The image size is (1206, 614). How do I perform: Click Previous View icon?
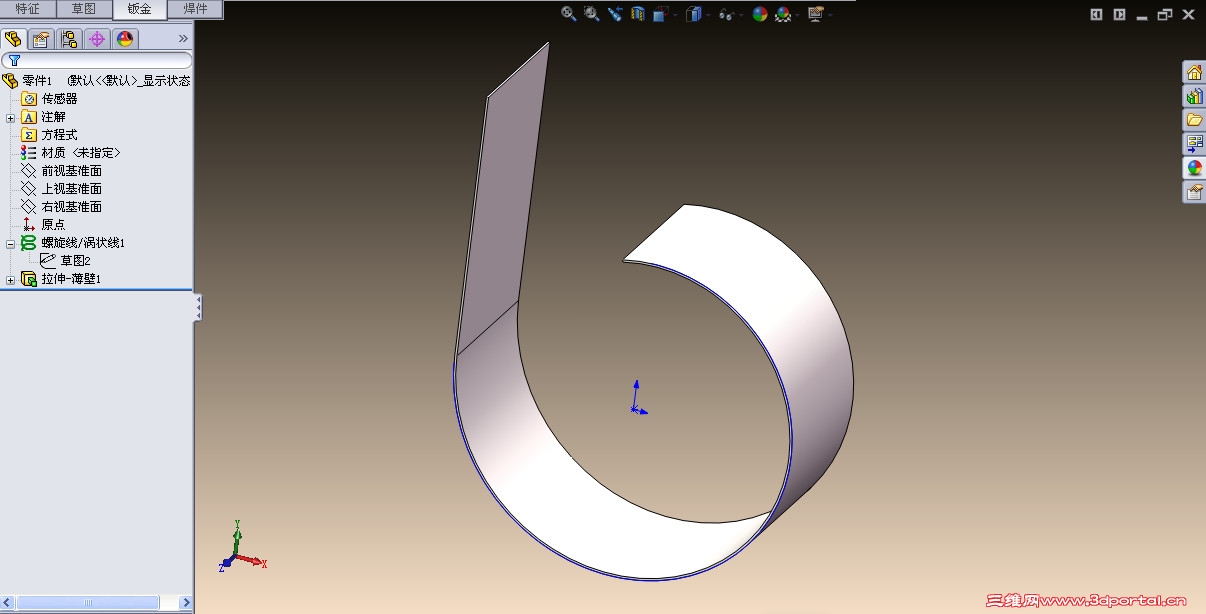[615, 14]
